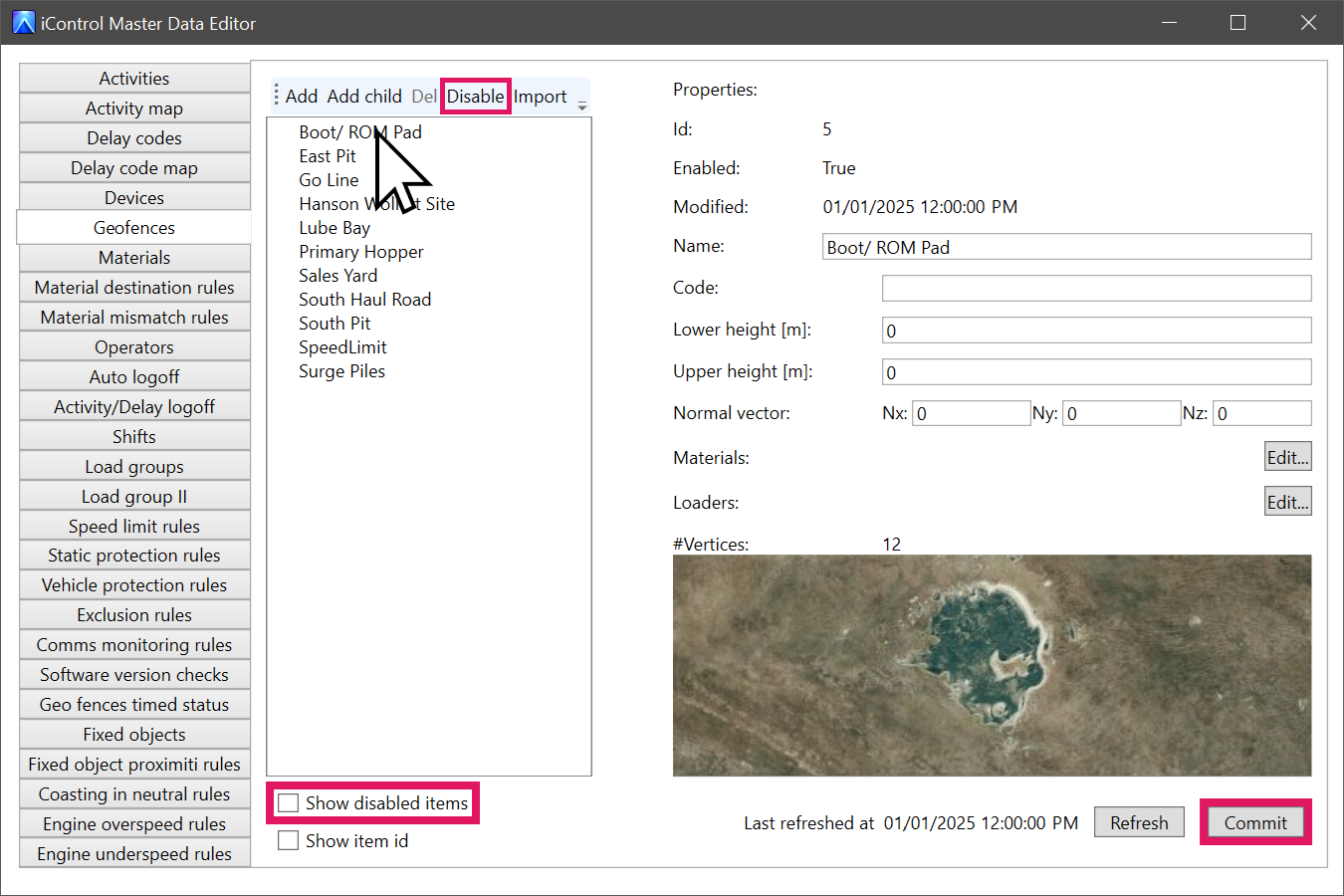Open Vehicle protection rules tab
1344x896 pixels.
point(134,585)
